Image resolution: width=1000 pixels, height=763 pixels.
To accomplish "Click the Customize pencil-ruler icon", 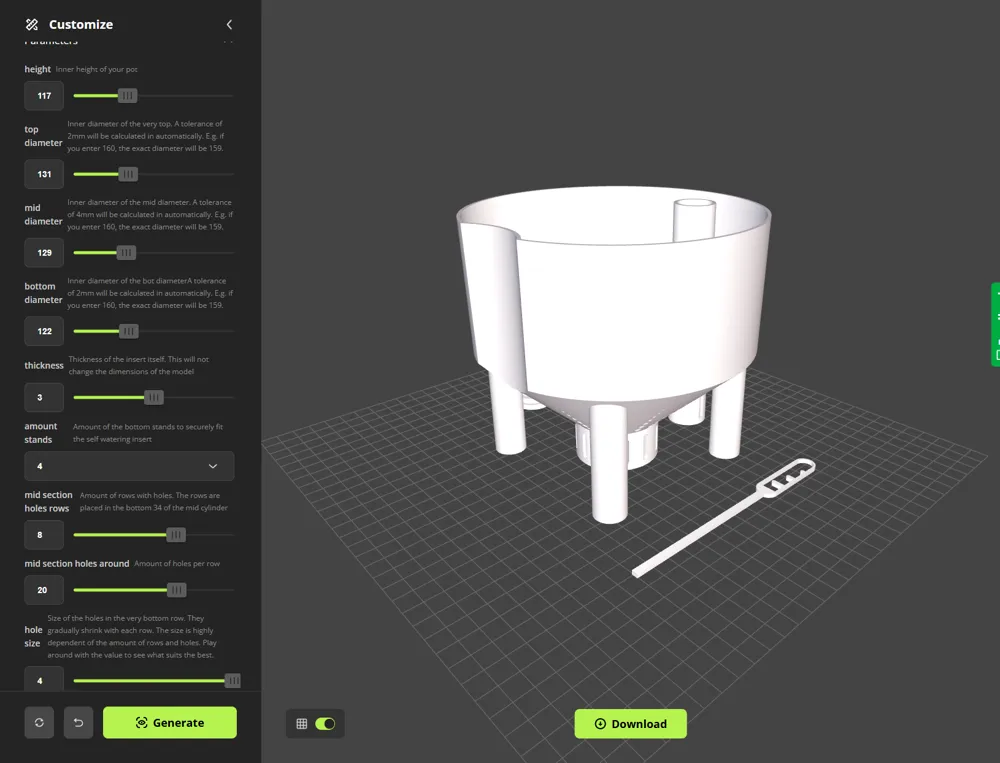I will 31,24.
